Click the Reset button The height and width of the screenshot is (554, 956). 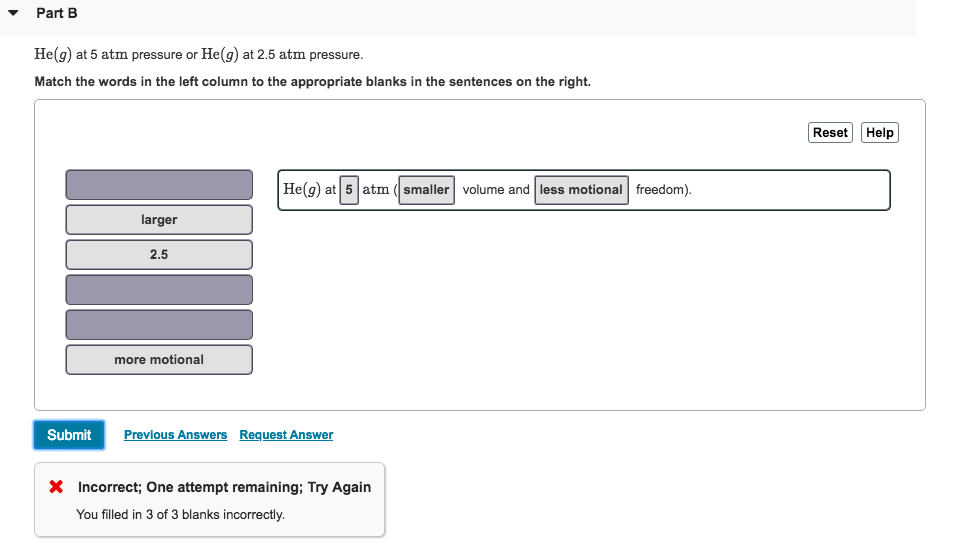pyautogui.click(x=830, y=132)
